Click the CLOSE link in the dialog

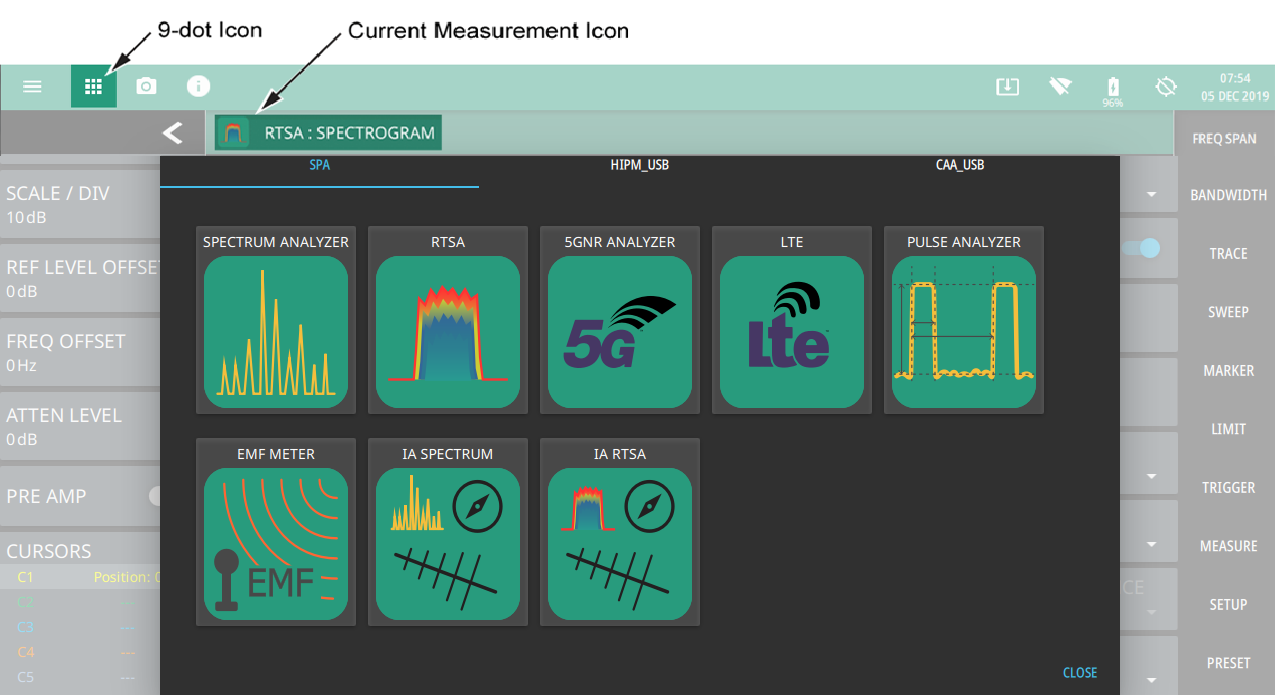click(1079, 673)
